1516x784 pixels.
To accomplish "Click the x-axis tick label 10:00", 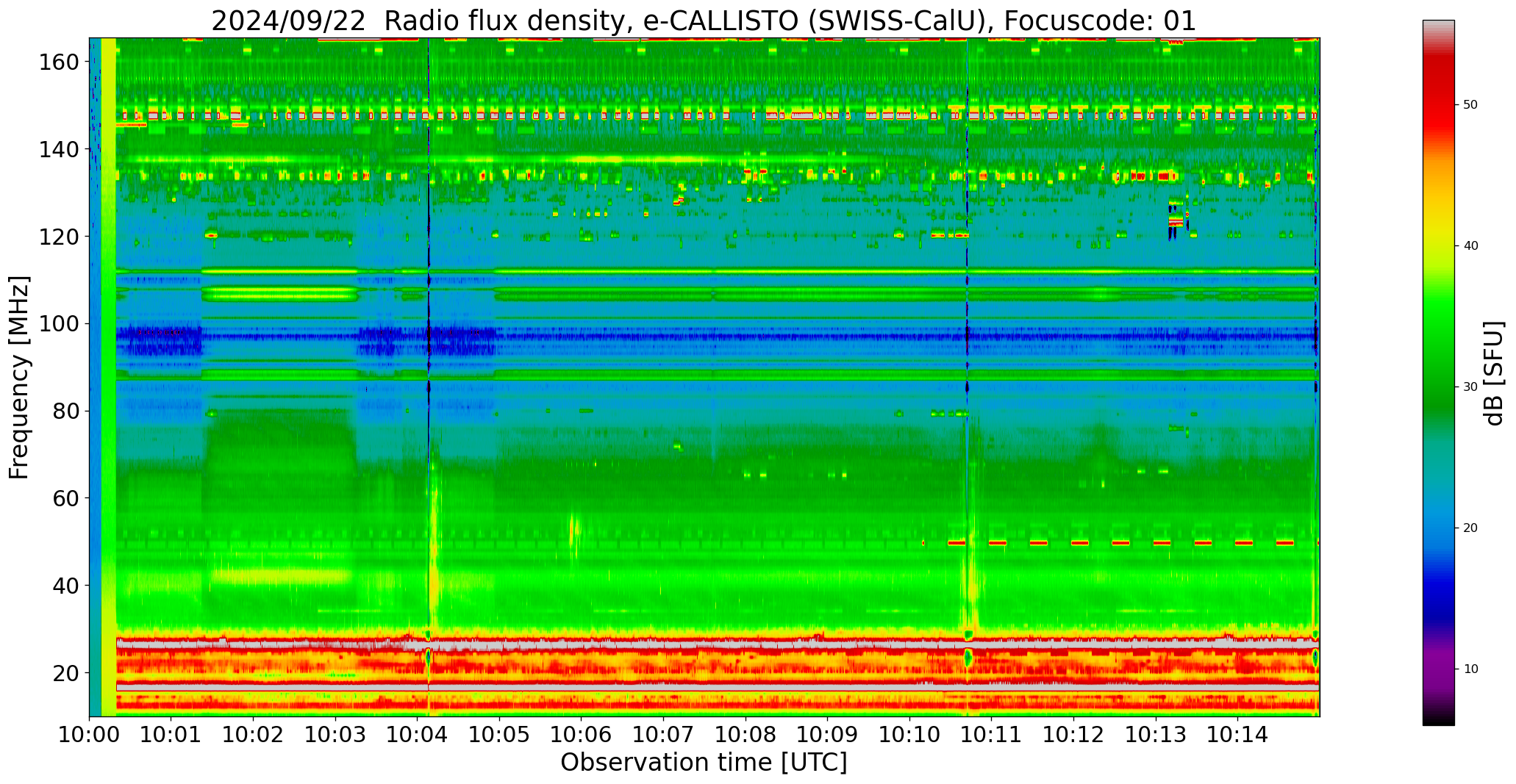I will click(x=90, y=735).
